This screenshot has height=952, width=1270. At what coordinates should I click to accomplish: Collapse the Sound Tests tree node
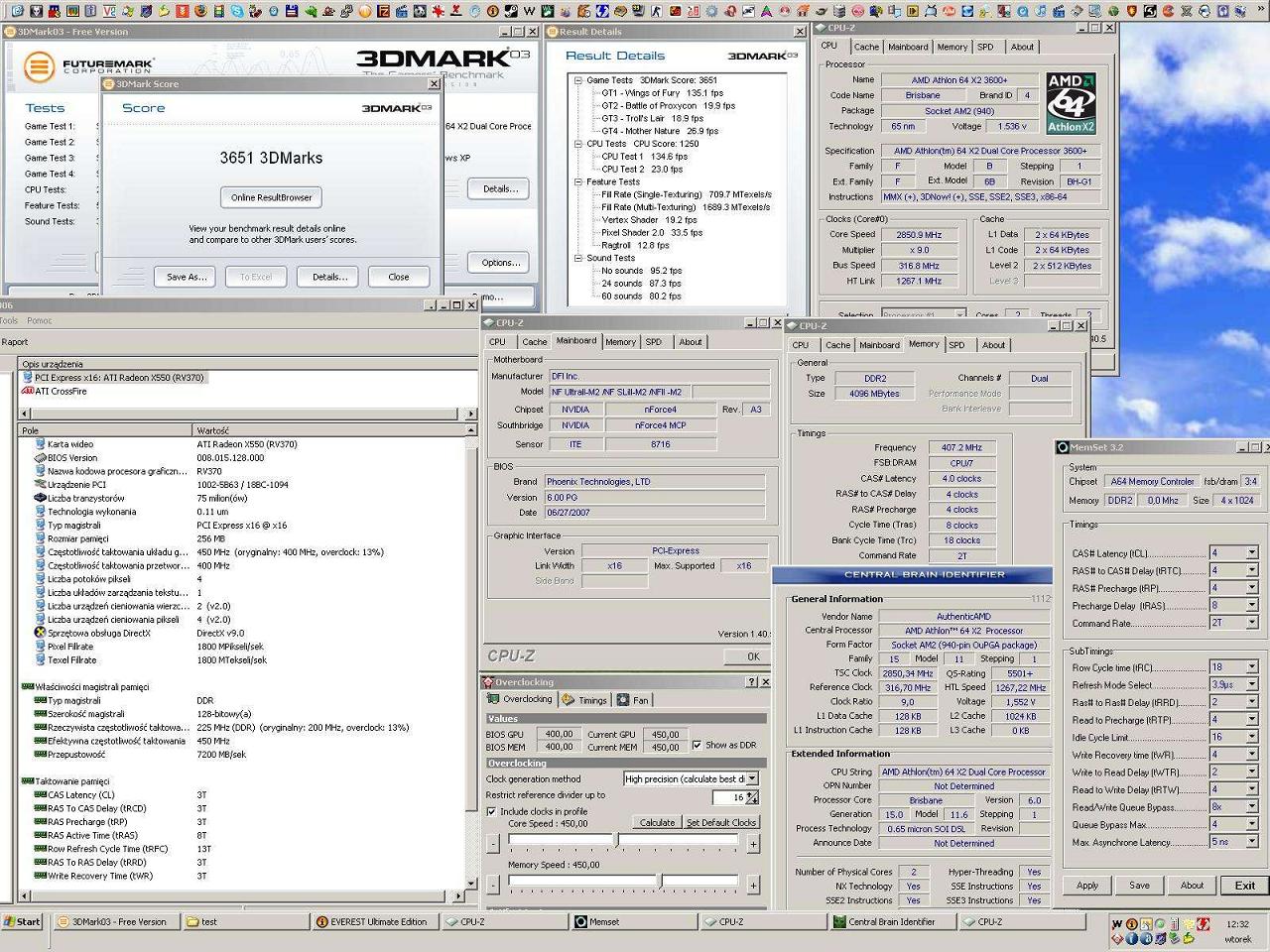click(x=578, y=258)
